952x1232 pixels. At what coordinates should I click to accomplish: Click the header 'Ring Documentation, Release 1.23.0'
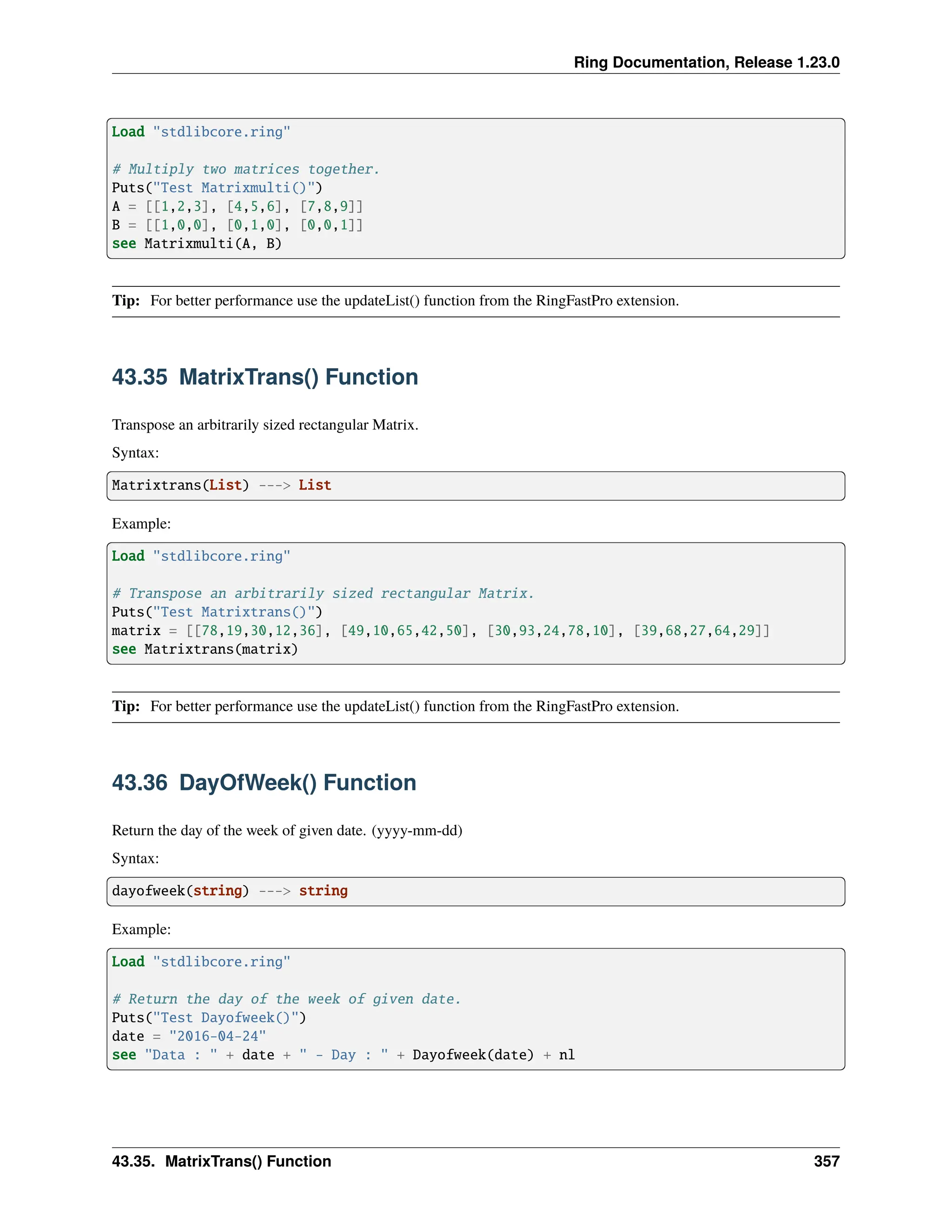click(x=706, y=62)
